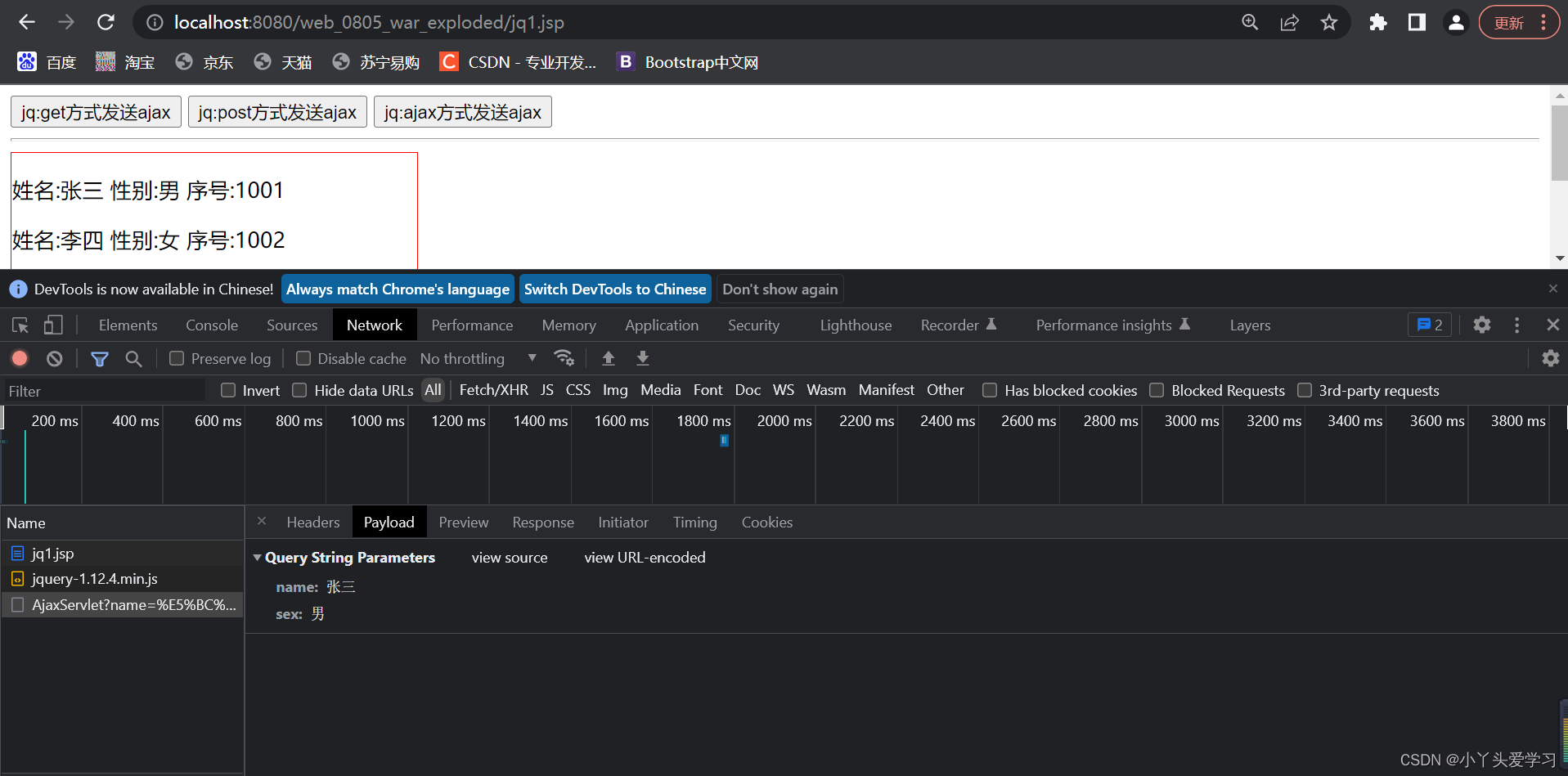Share this page icon
Screen dimensions: 1568x776
[x=1289, y=22]
